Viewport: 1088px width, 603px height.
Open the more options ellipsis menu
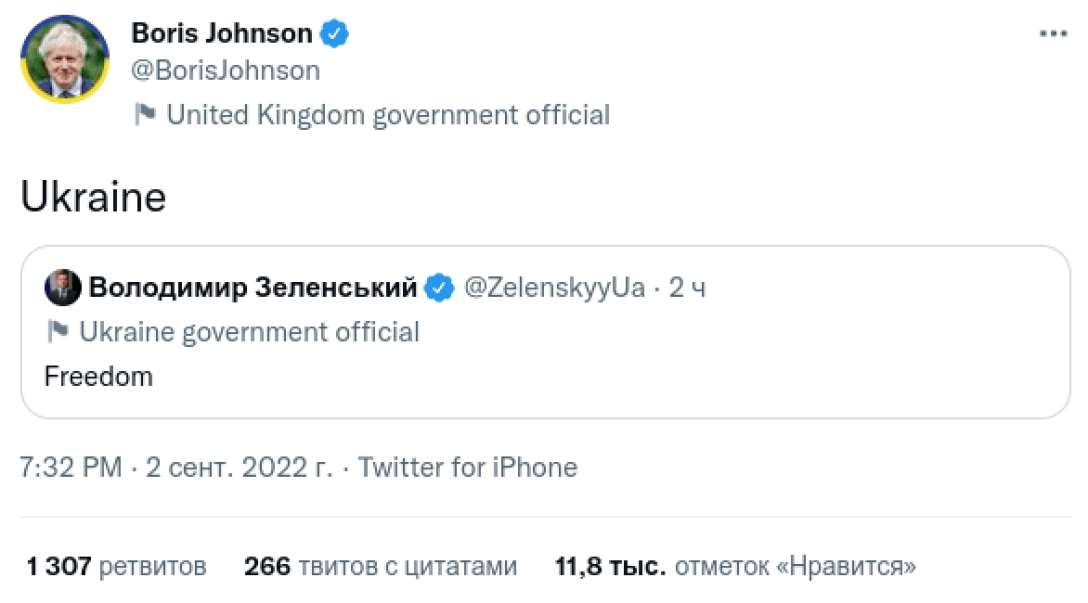[1053, 32]
